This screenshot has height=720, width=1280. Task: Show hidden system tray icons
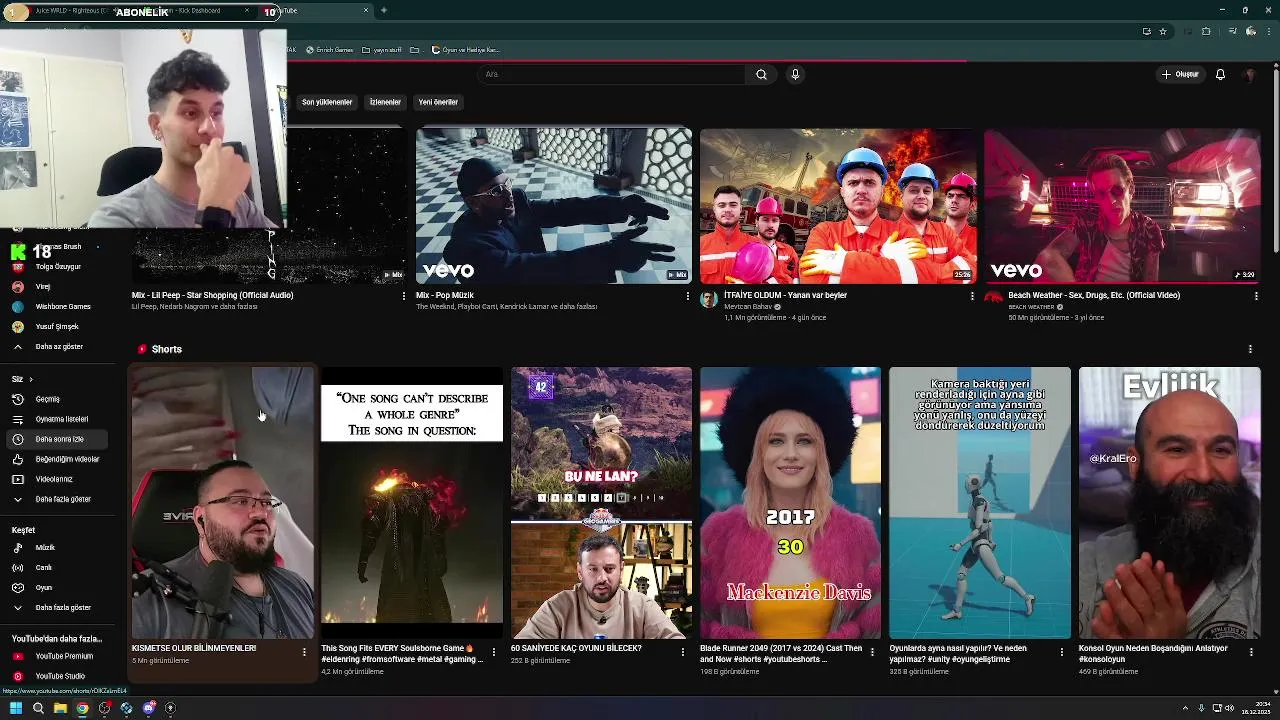(1186, 708)
